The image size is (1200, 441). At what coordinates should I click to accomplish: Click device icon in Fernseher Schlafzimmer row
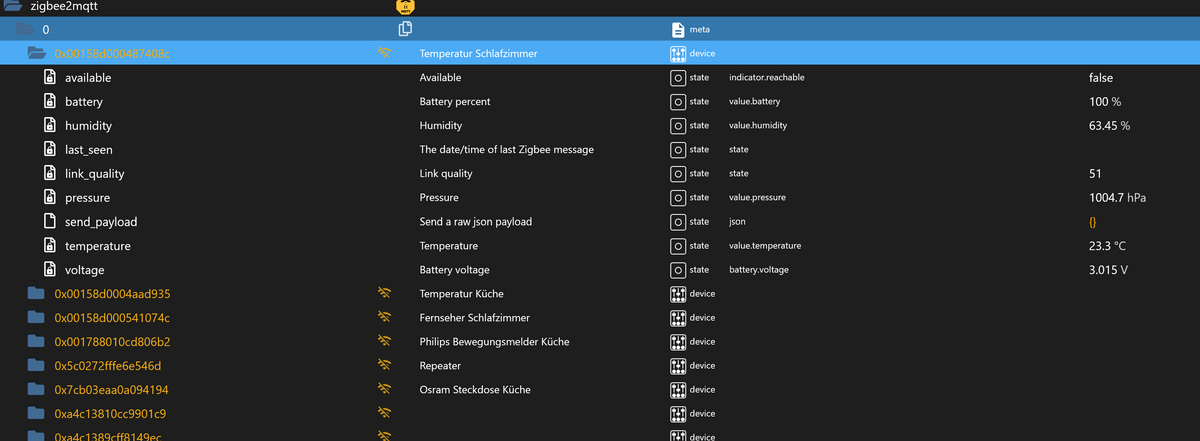pyautogui.click(x=678, y=317)
